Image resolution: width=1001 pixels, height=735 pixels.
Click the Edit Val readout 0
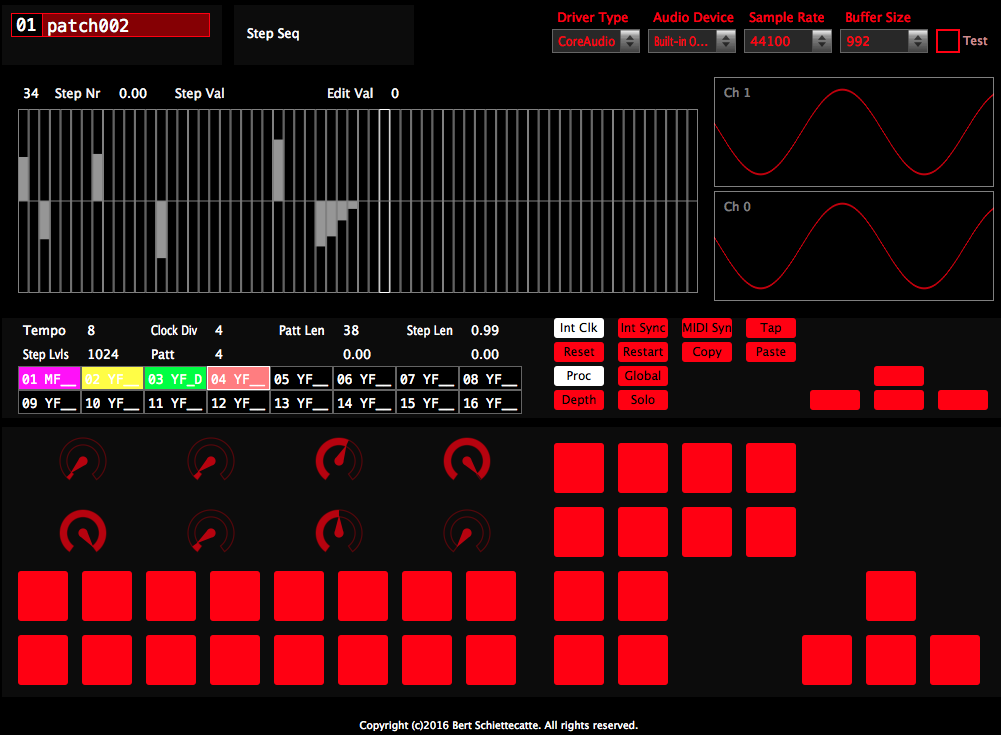(x=395, y=93)
